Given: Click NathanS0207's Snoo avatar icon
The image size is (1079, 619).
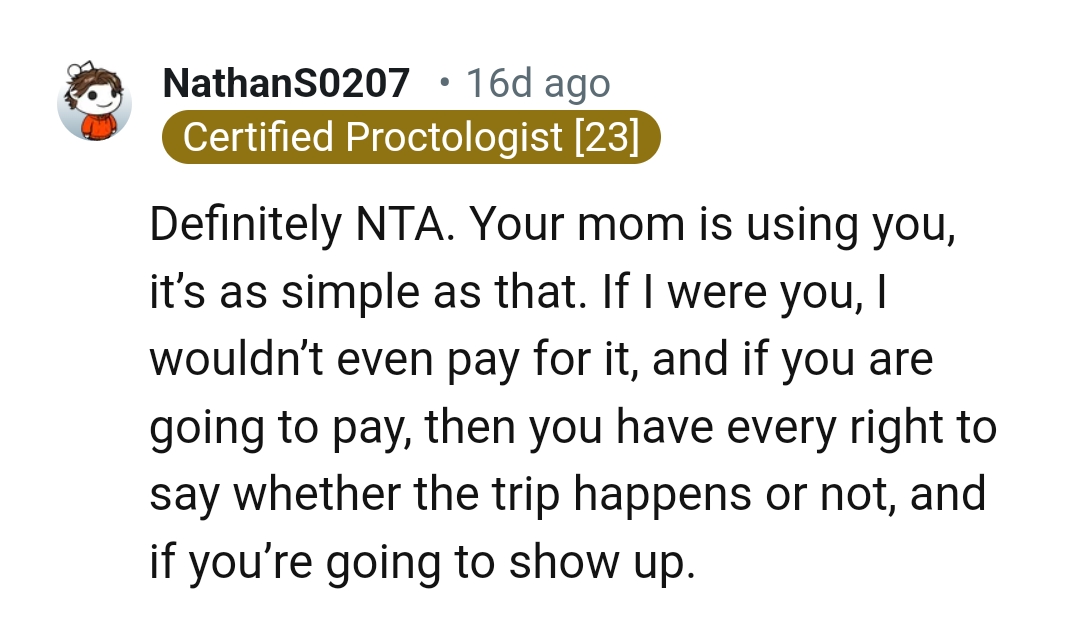Looking at the screenshot, I should [x=94, y=103].
